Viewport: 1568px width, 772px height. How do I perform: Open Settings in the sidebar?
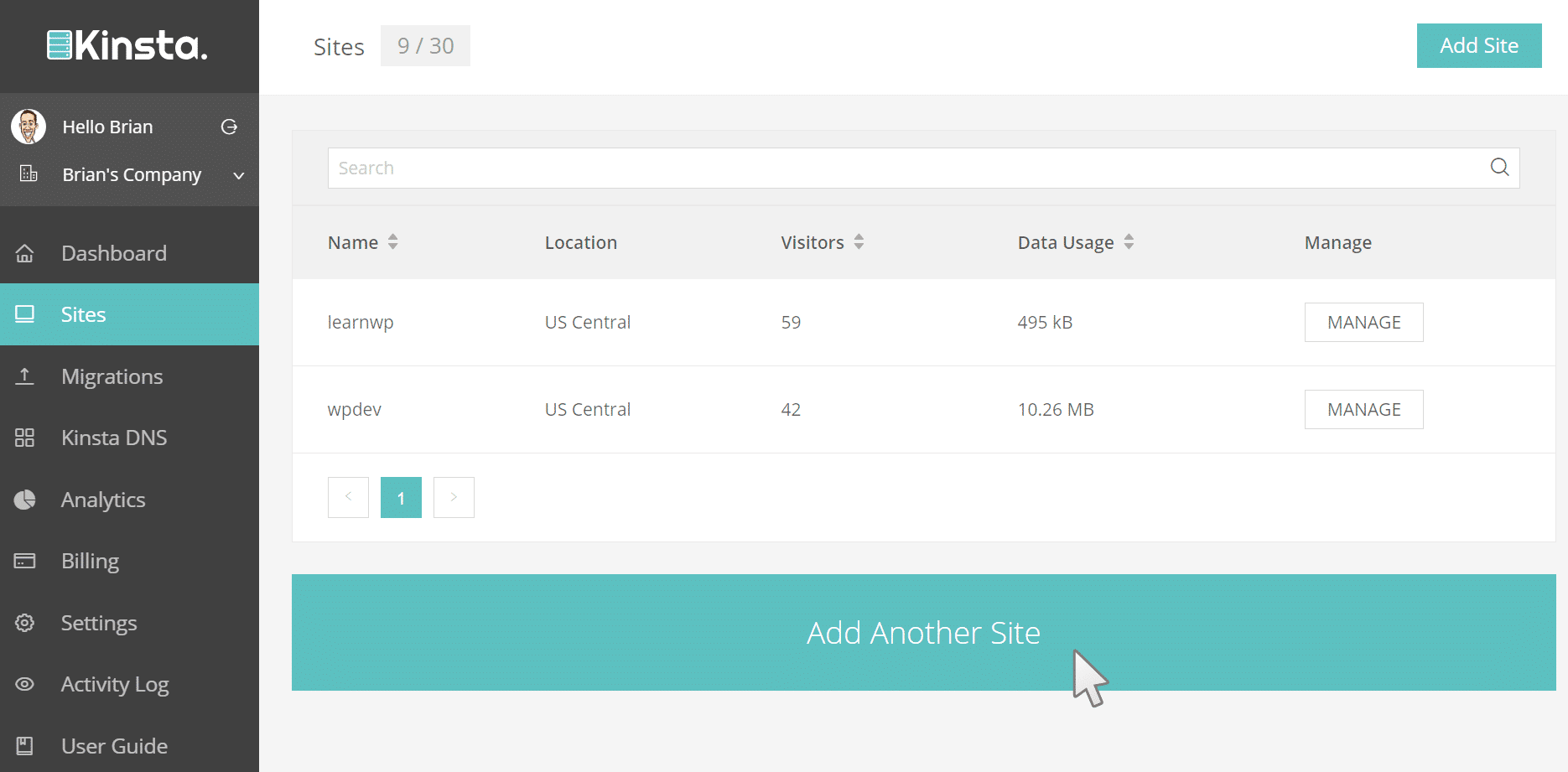[129, 623]
